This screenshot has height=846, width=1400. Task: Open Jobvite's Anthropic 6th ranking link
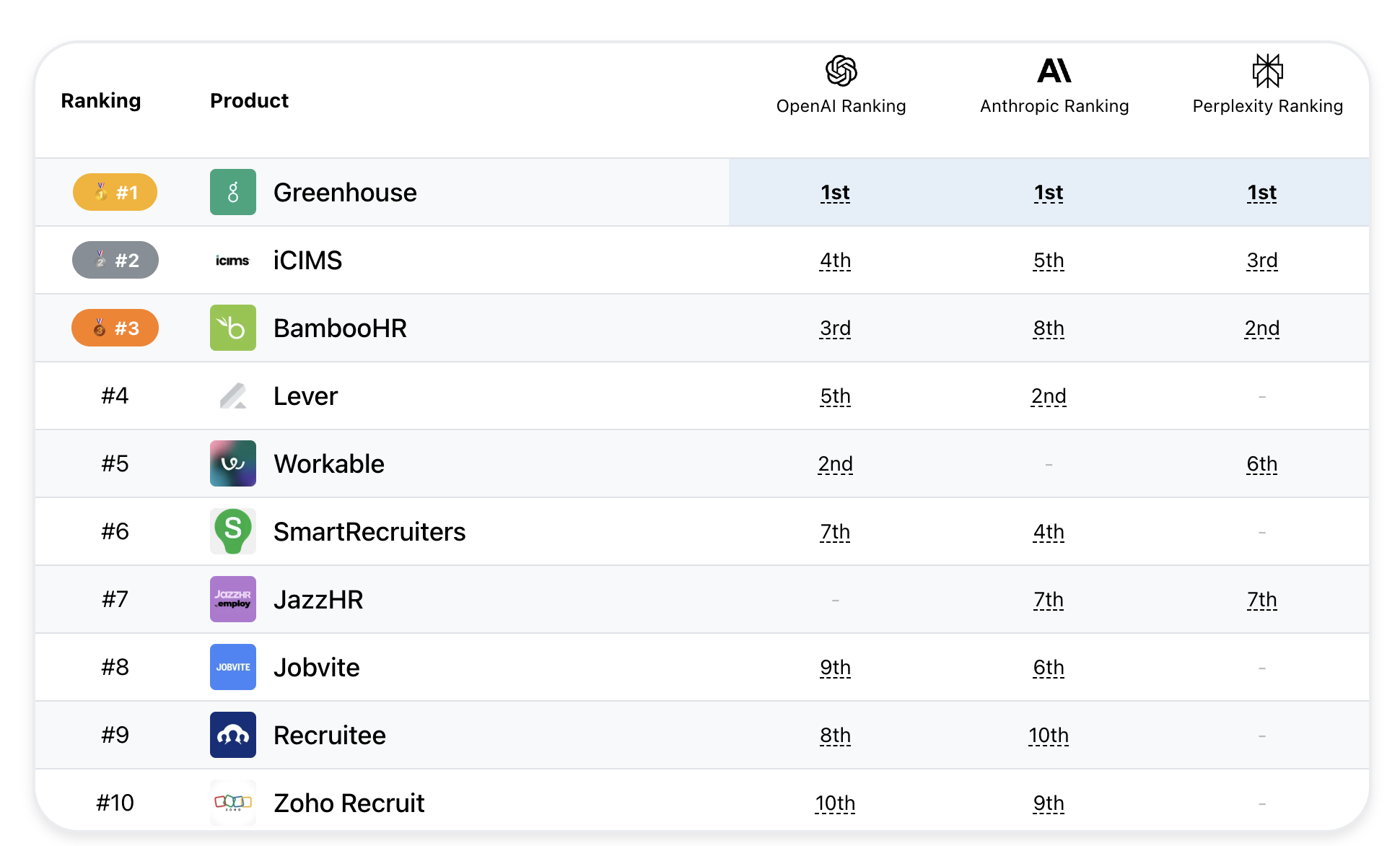pos(1049,668)
